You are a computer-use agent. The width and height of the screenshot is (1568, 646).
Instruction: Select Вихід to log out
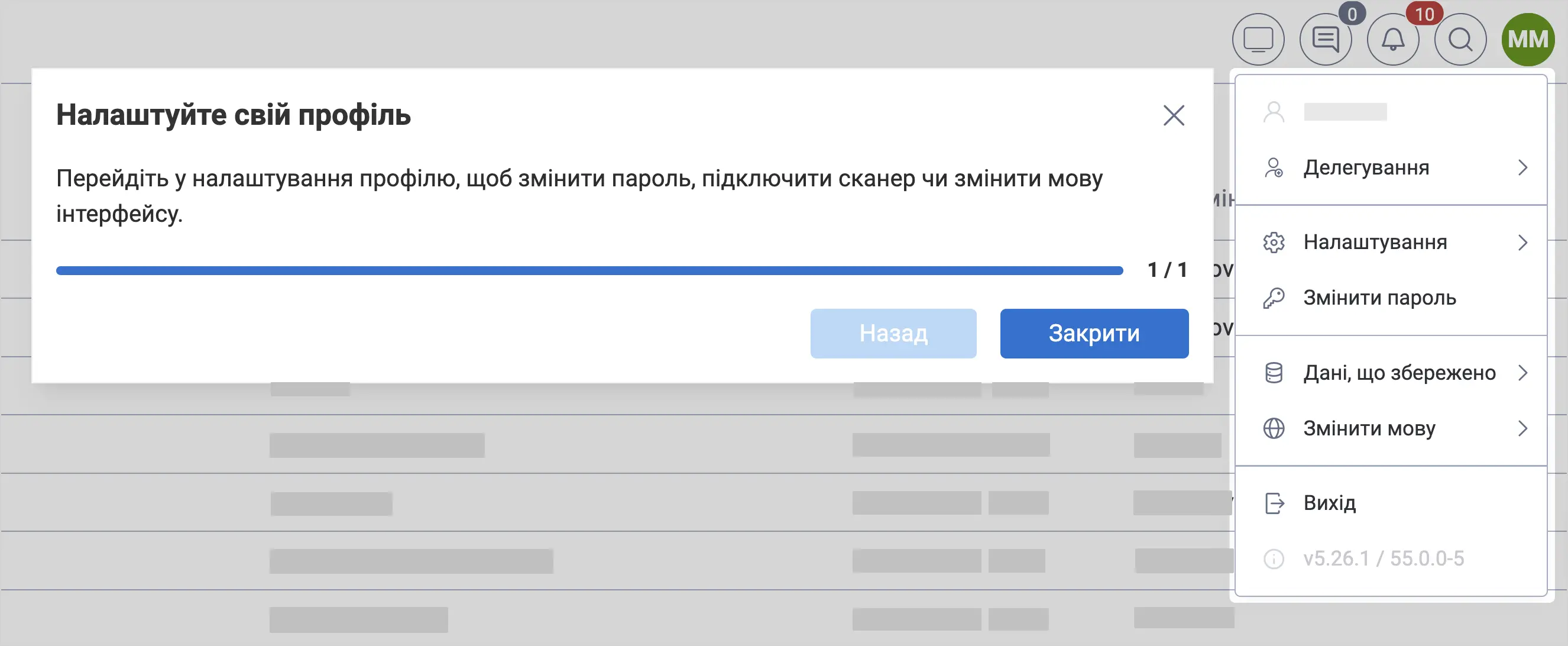(x=1391, y=503)
